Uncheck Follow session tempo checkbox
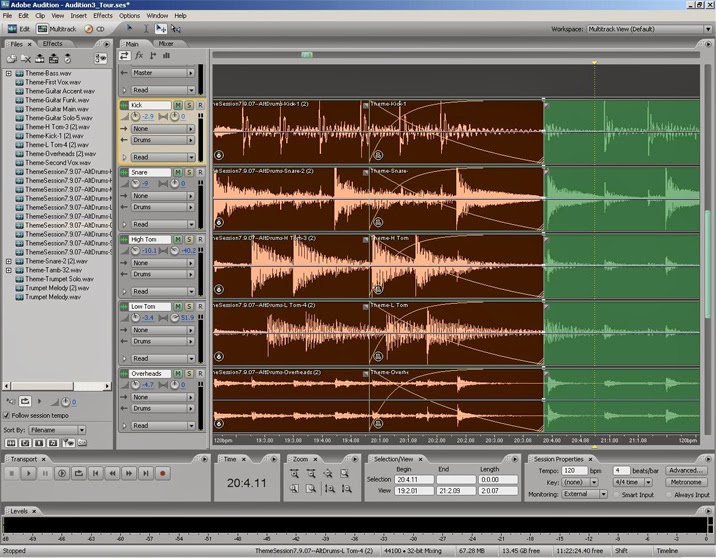 click(x=7, y=416)
